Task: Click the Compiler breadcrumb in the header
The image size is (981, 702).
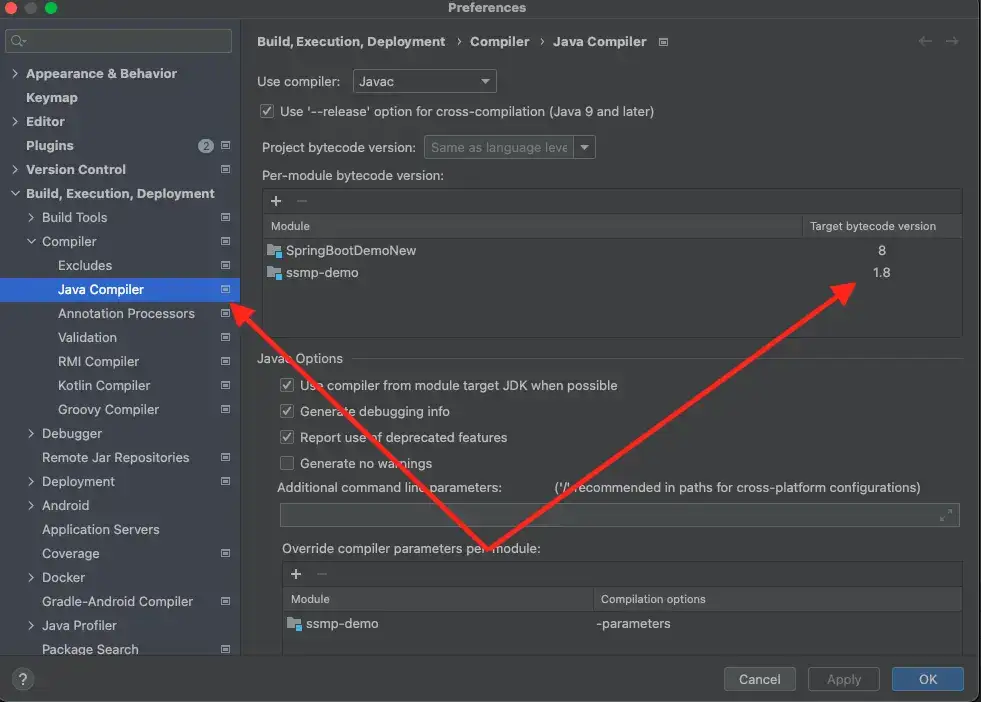Action: click(500, 42)
